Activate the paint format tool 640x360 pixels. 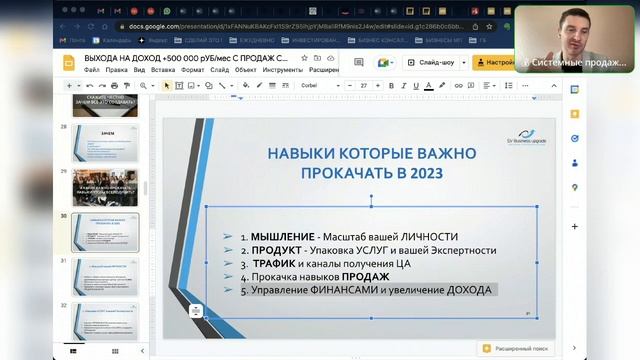coord(127,85)
